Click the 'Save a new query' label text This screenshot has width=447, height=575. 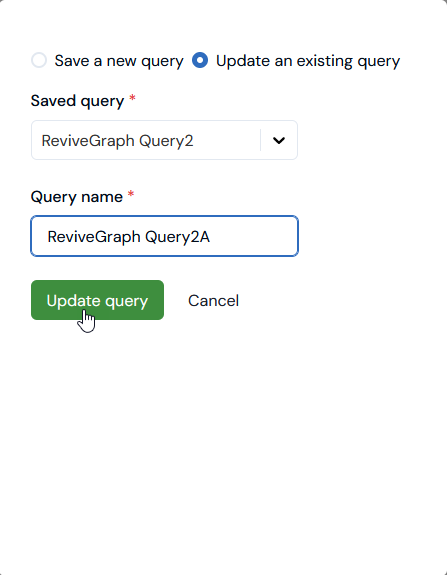coord(119,61)
